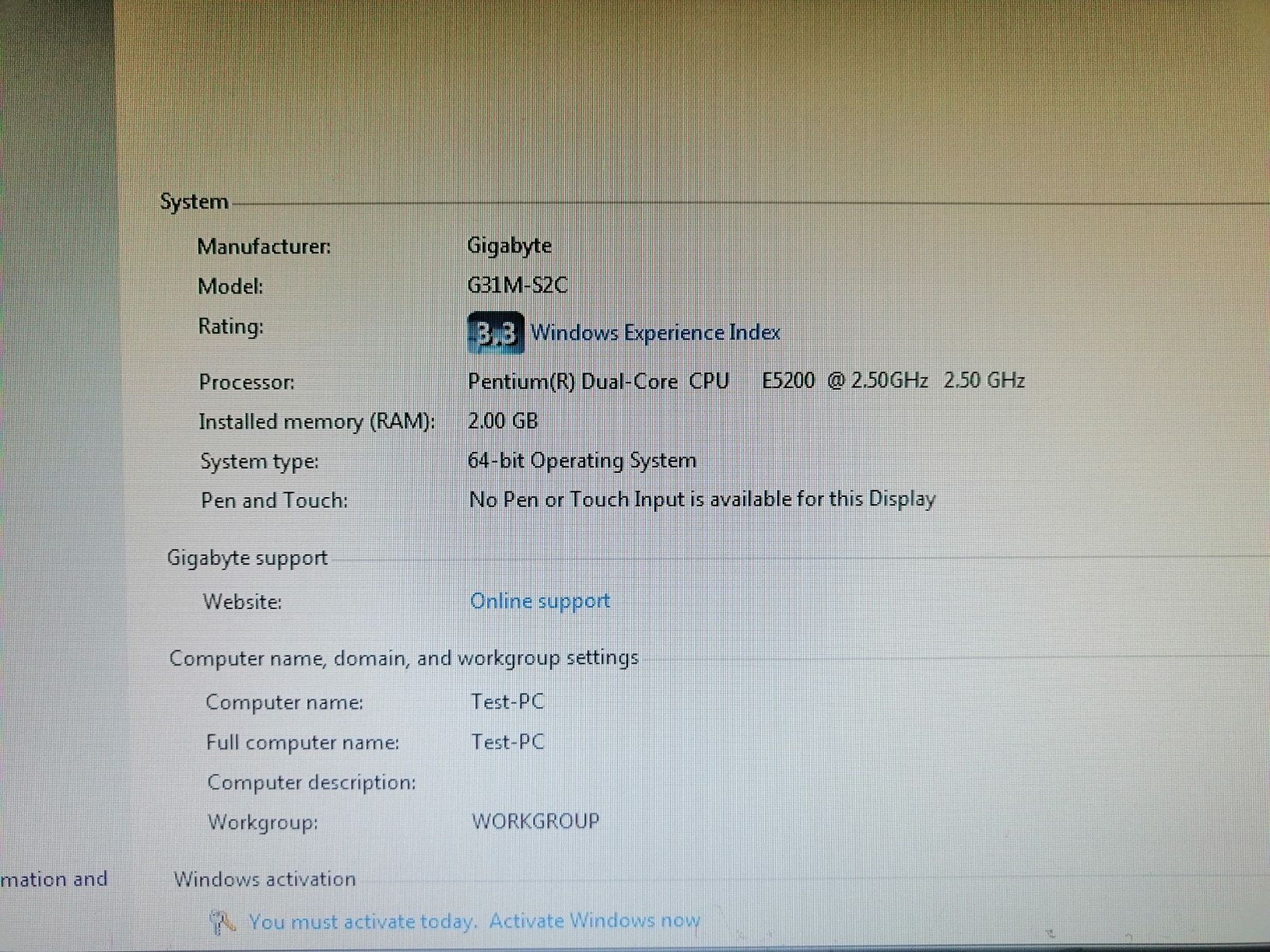Click the Website label
Screen dimensions: 1270x952
pyautogui.click(x=242, y=602)
